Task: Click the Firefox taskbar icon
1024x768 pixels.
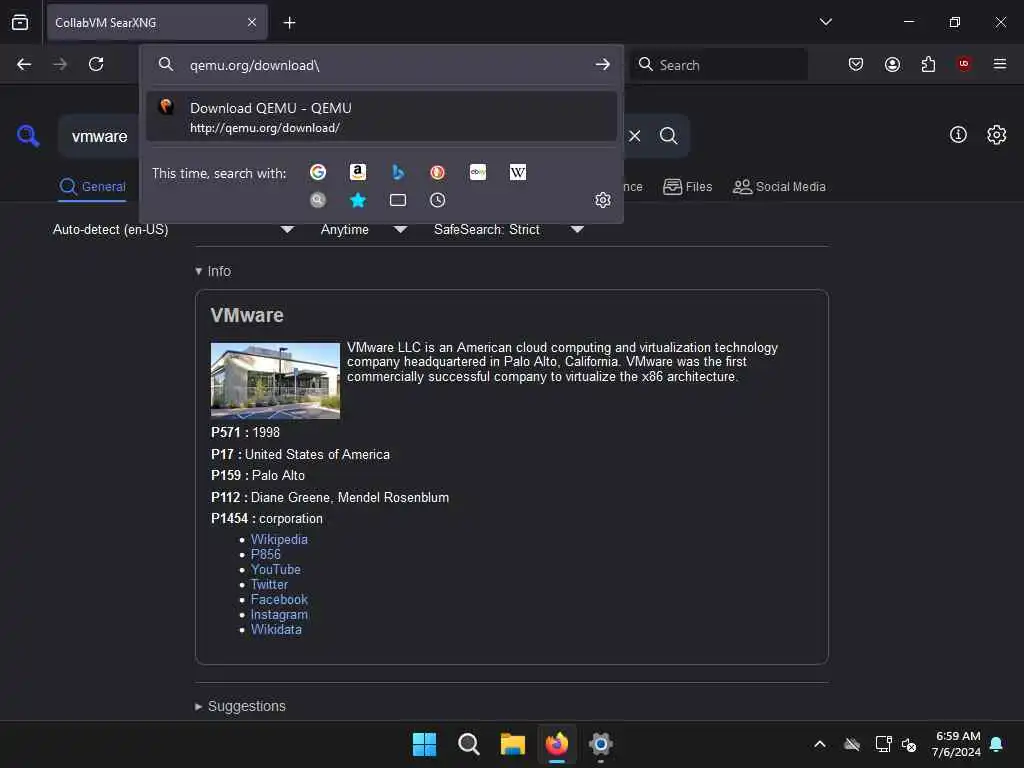Action: (x=556, y=744)
